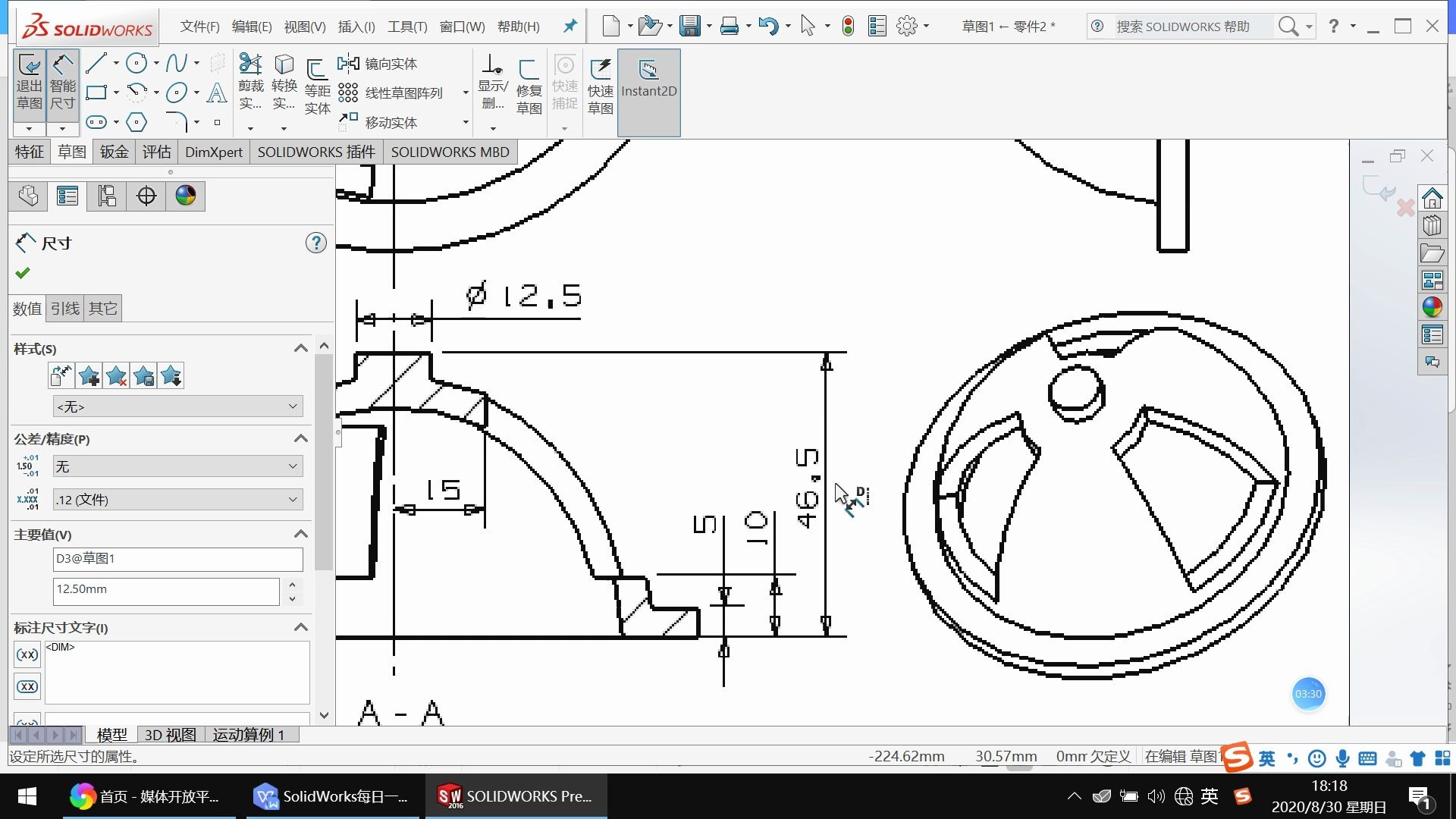Screen dimensions: 1456x819
Task: Open the tolerance type dropdown
Action: (177, 466)
